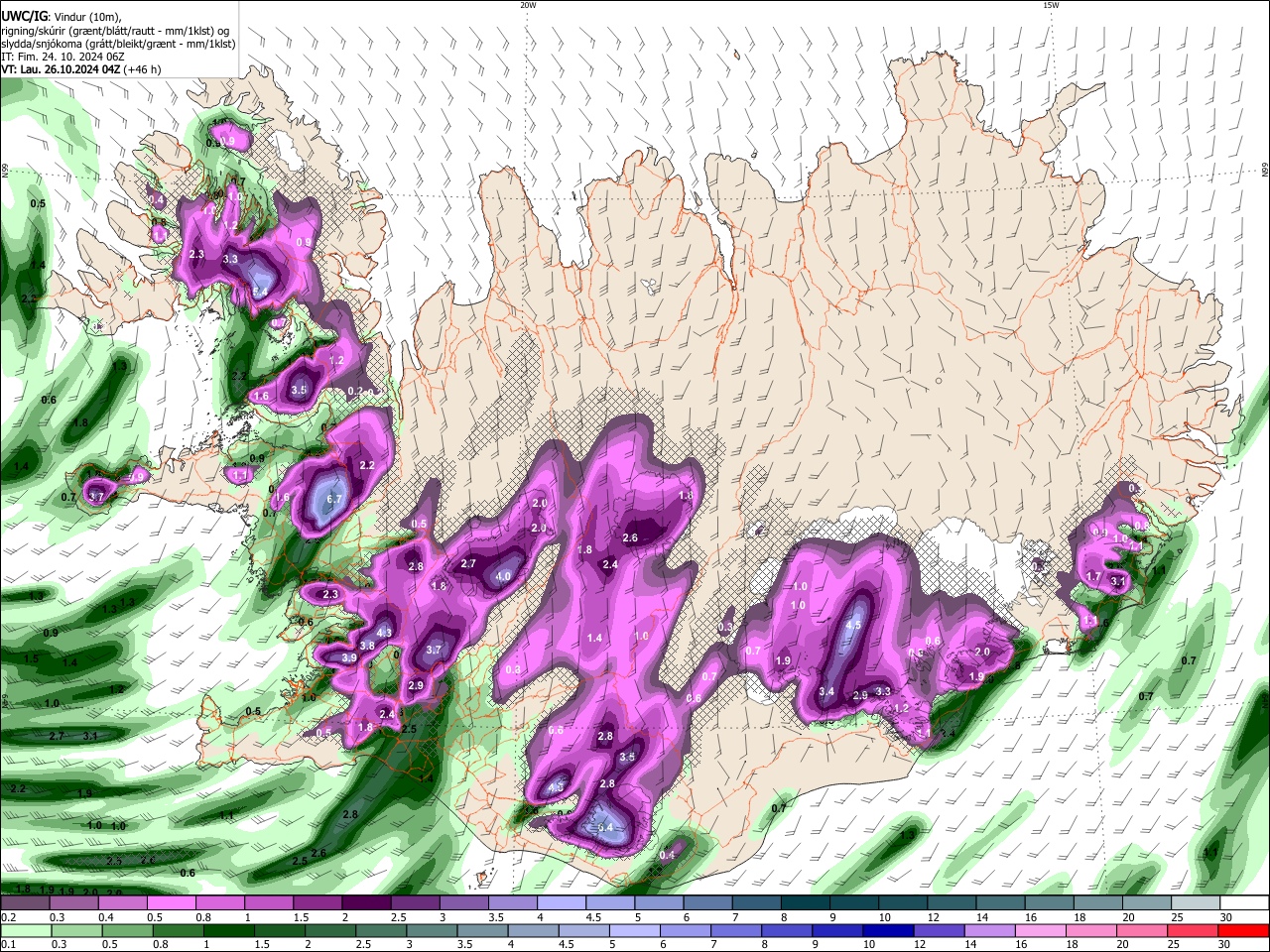
Task: Click the 'slydda/snjókoma' legend description line
Action: click(x=118, y=44)
